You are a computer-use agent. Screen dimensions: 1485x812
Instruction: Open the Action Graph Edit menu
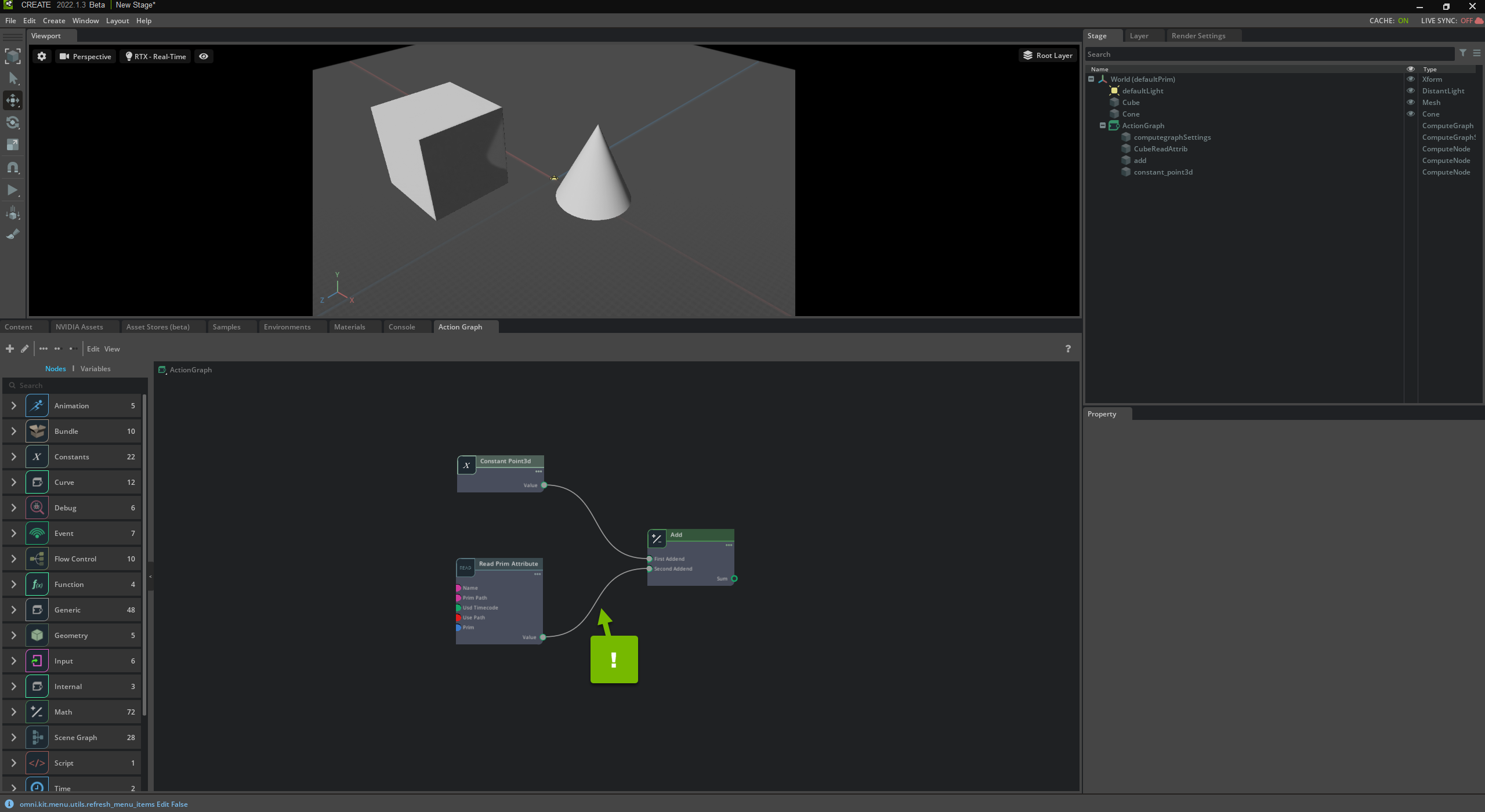[x=93, y=349]
